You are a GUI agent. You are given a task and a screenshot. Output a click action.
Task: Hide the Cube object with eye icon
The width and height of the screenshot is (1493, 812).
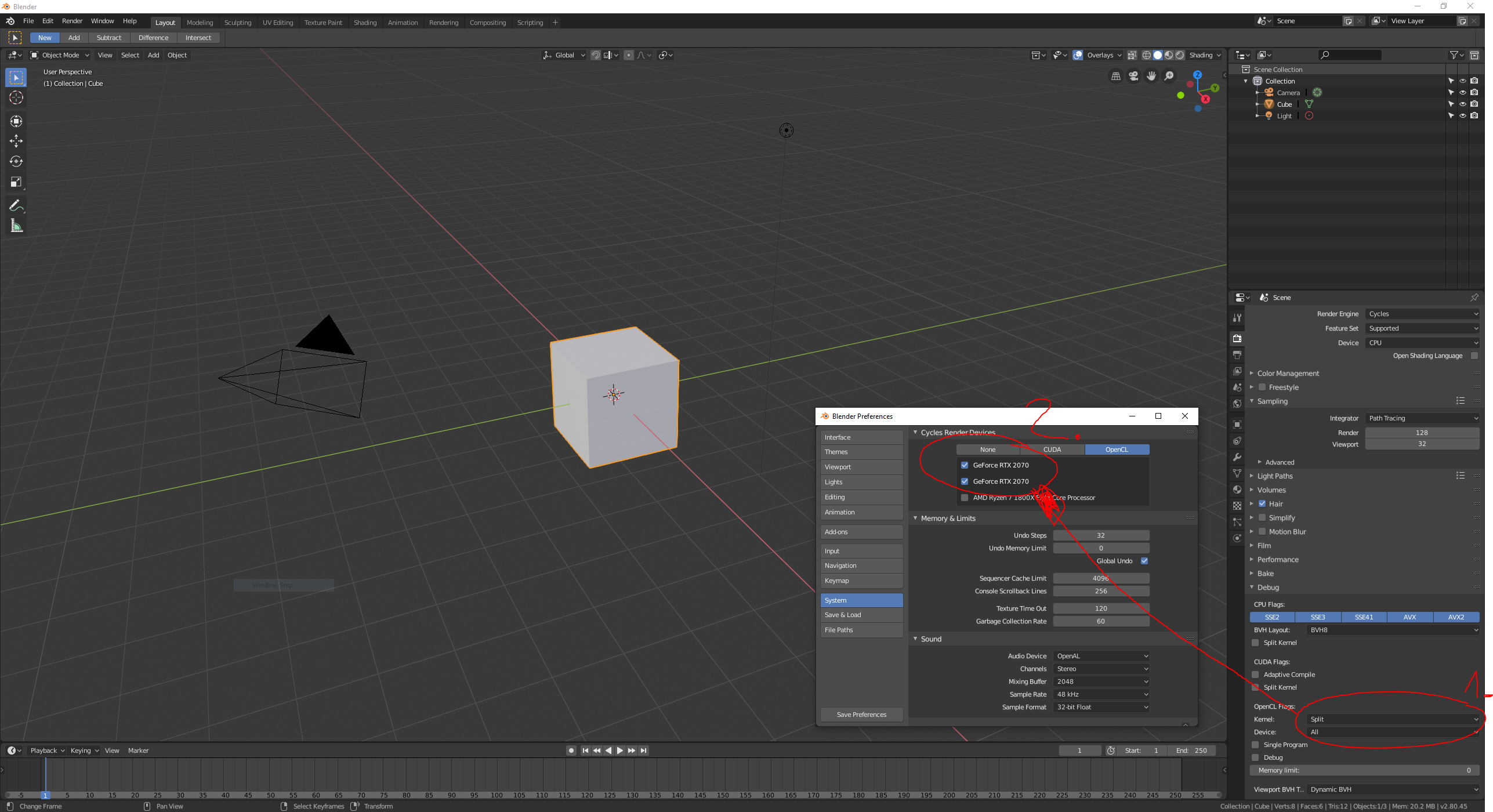(1462, 104)
